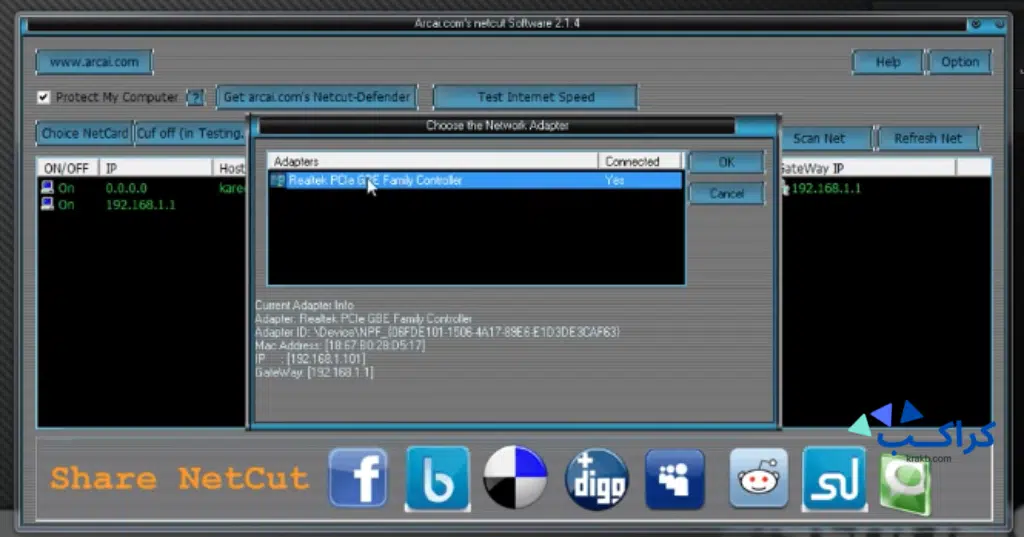The image size is (1024, 537).
Task: Click Scan Net button
Action: click(825, 138)
